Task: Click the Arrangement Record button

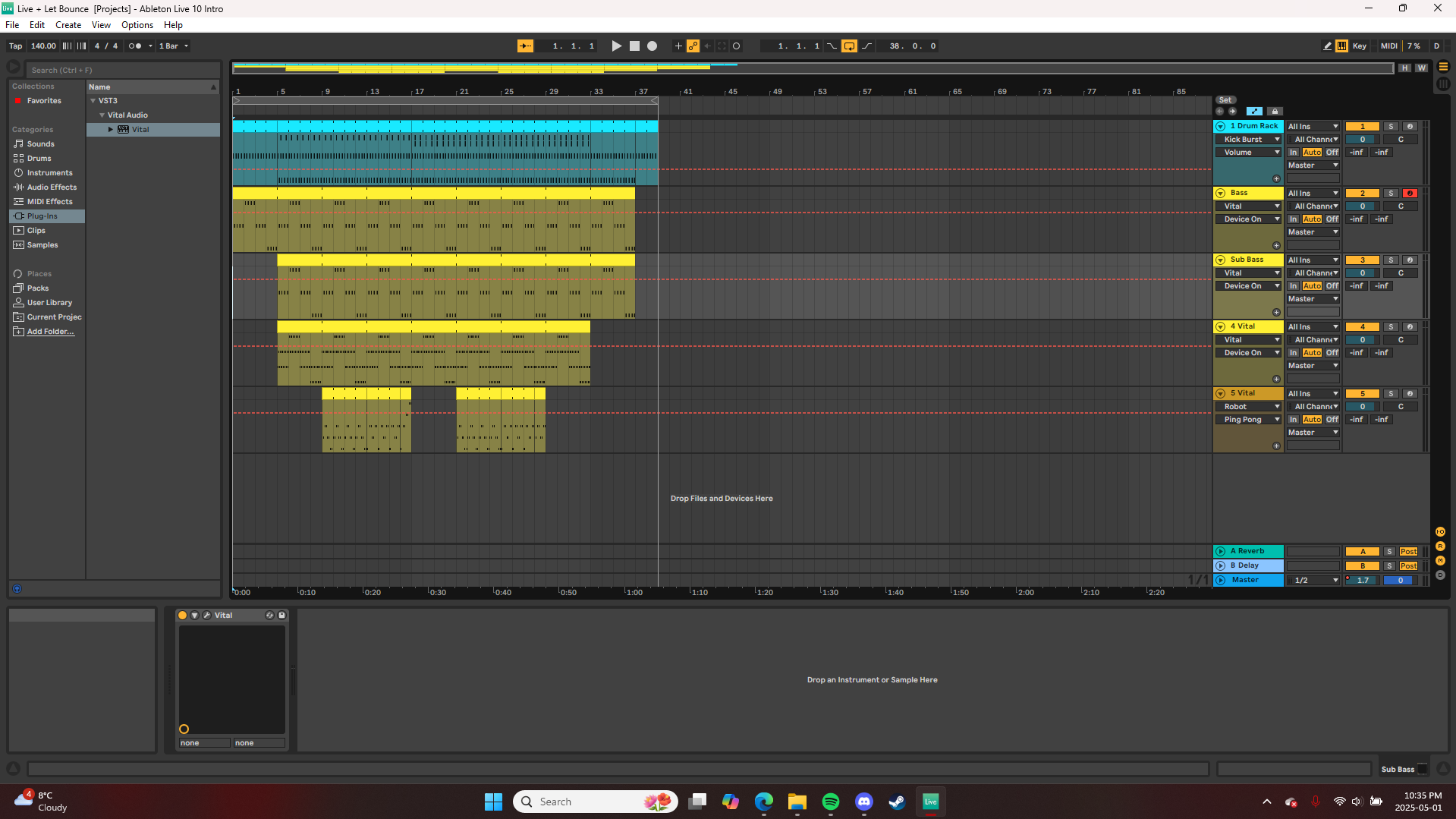Action: coord(652,46)
